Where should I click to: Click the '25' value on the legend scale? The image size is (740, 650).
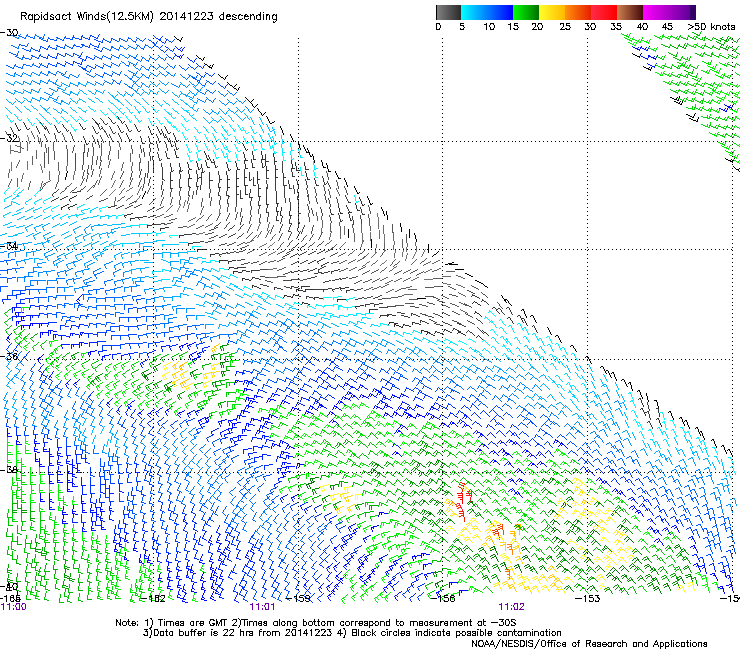click(x=565, y=27)
